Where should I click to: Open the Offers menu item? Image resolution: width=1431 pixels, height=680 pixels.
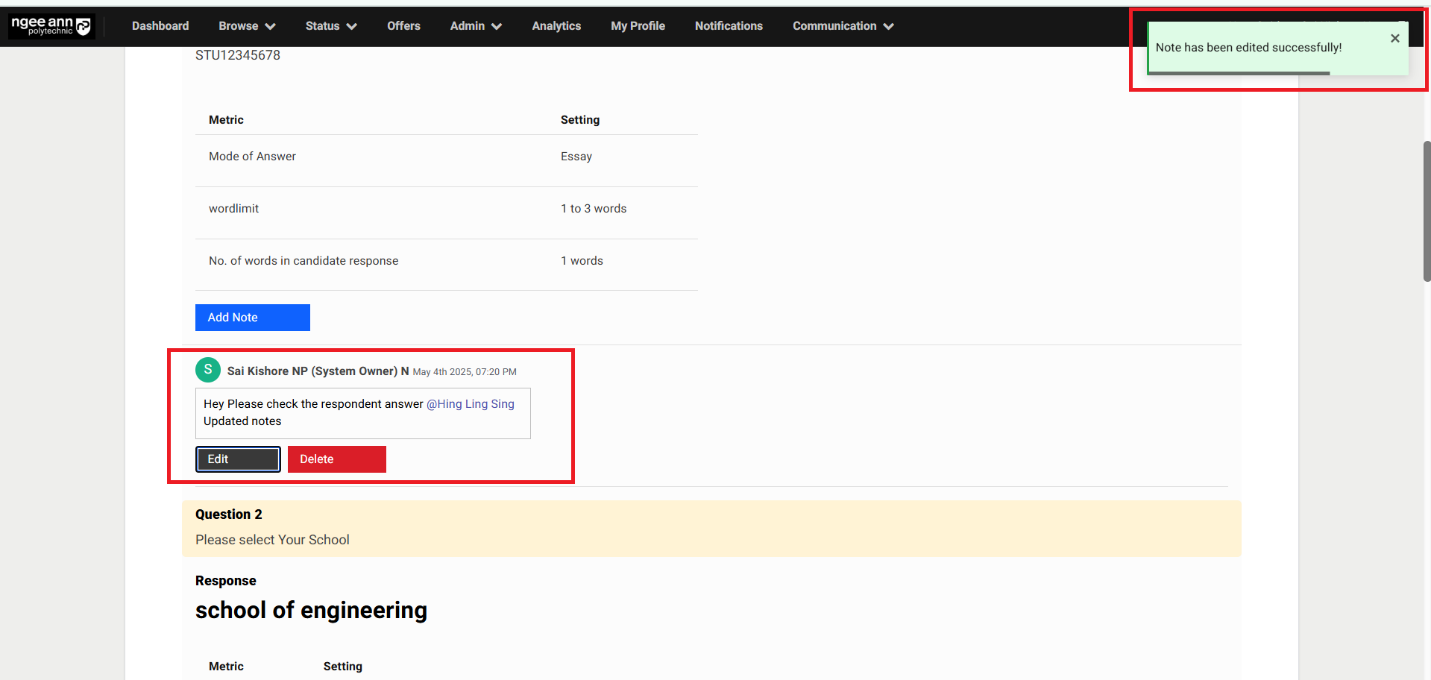pos(404,26)
